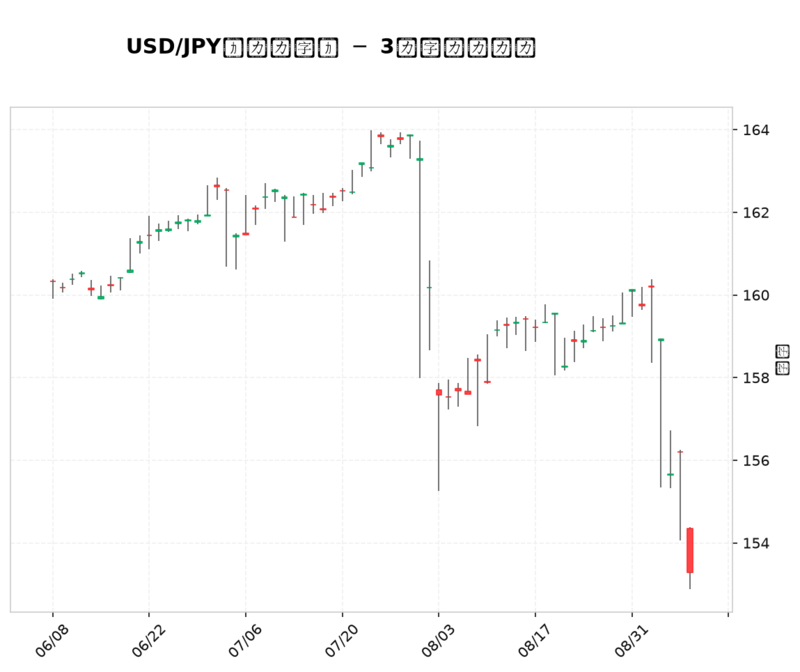Click the 154 price axis label

click(x=756, y=543)
